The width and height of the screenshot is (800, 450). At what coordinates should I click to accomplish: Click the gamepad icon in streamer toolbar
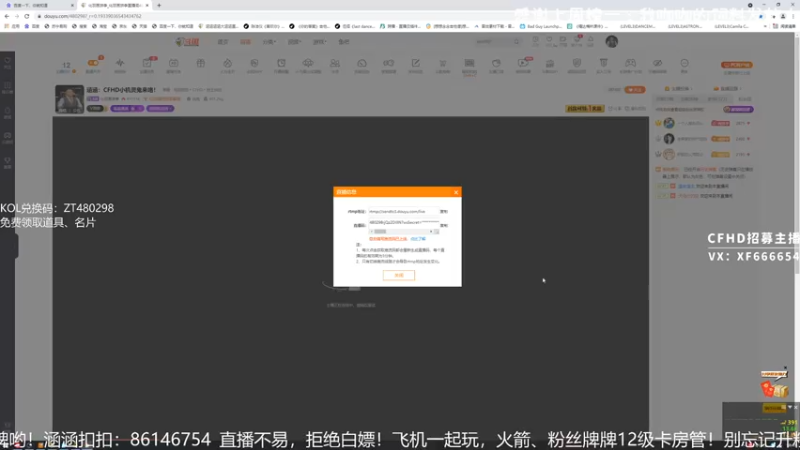[631, 63]
